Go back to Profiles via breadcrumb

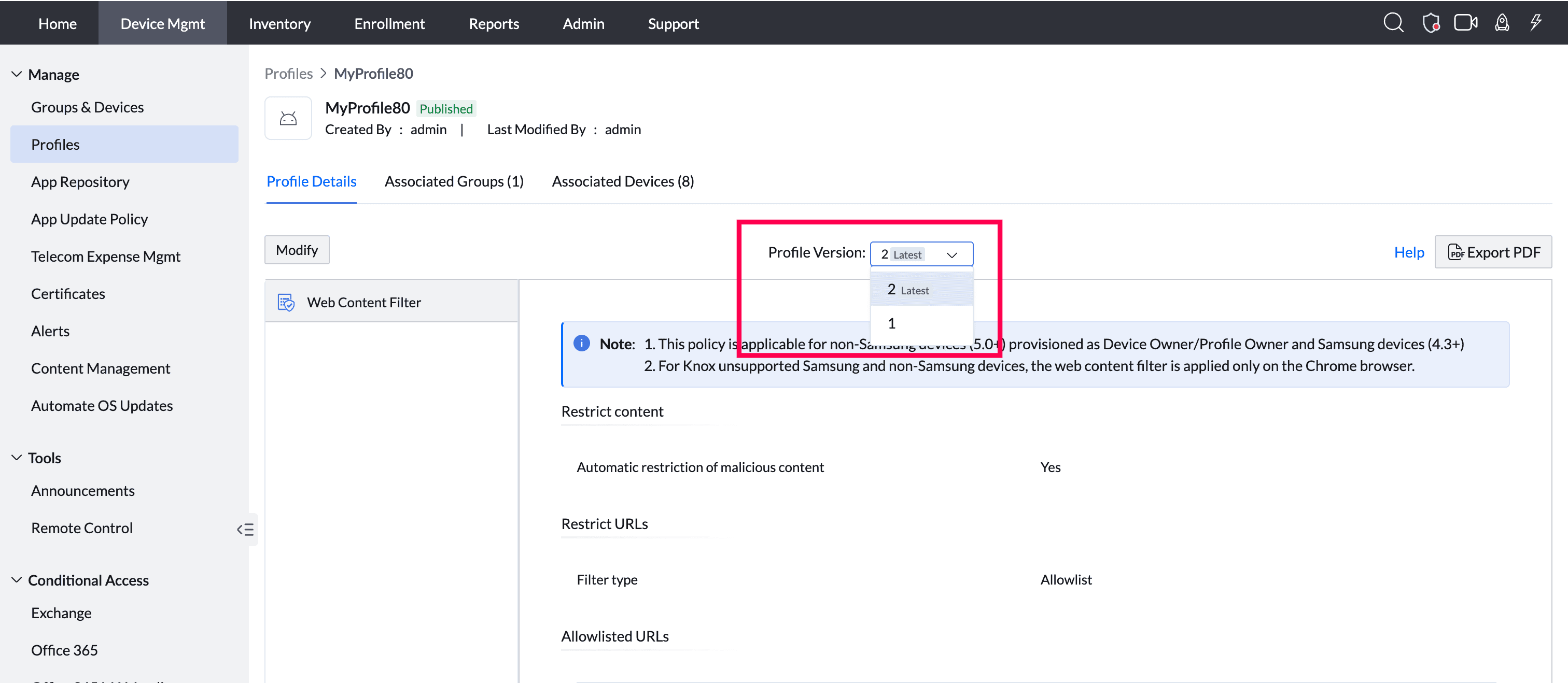pos(288,74)
